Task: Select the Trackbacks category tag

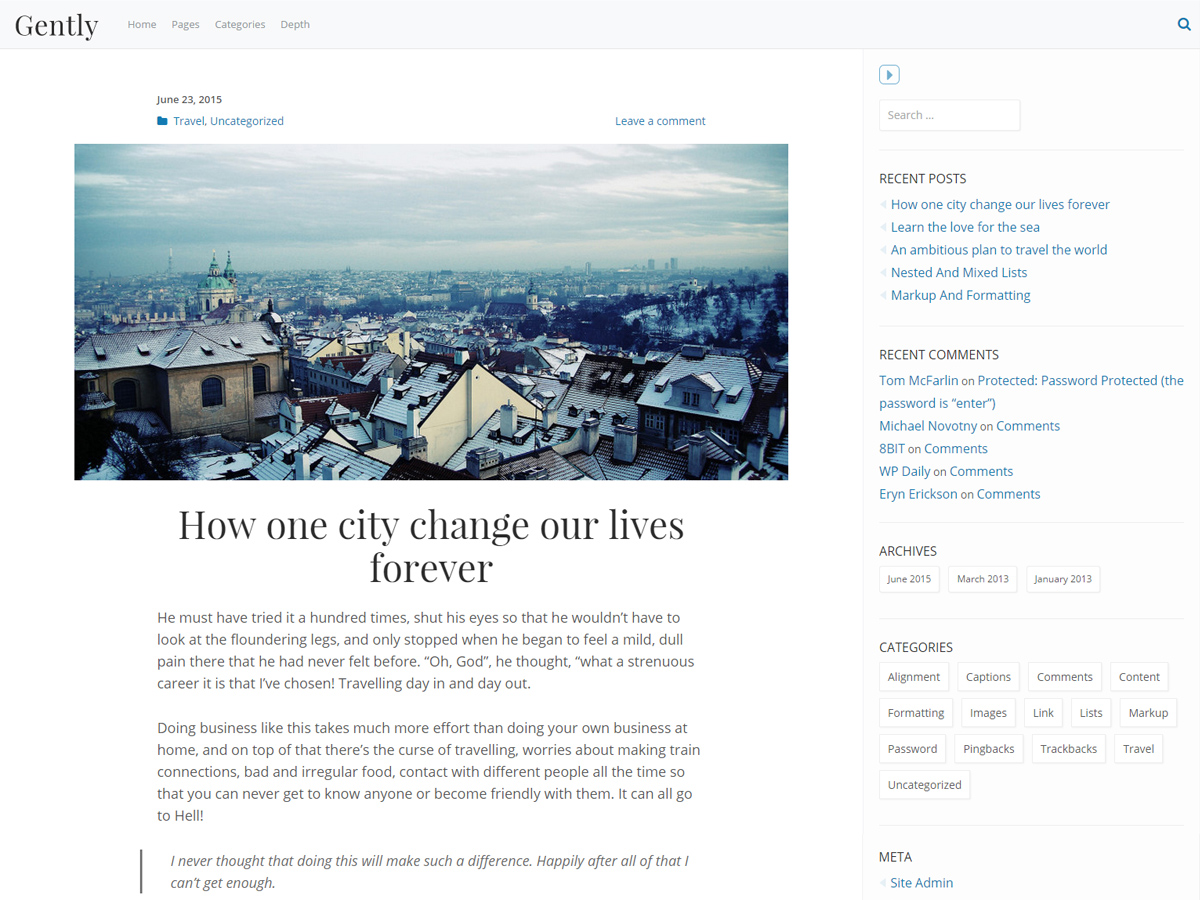Action: click(x=1068, y=749)
